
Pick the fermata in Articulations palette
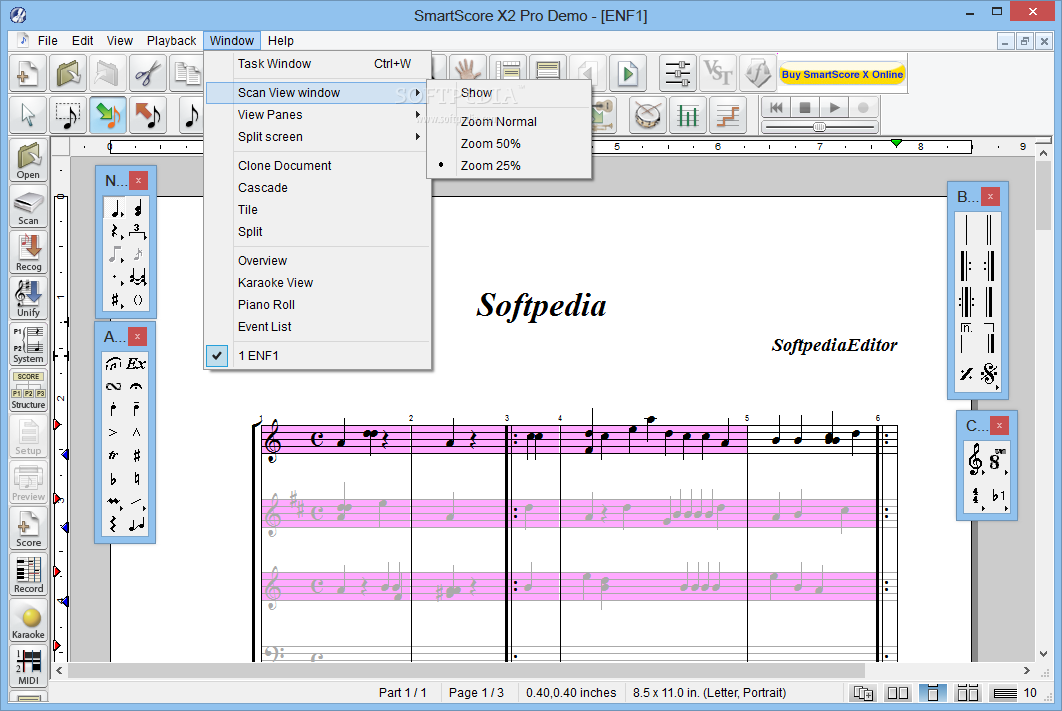[x=136, y=386]
